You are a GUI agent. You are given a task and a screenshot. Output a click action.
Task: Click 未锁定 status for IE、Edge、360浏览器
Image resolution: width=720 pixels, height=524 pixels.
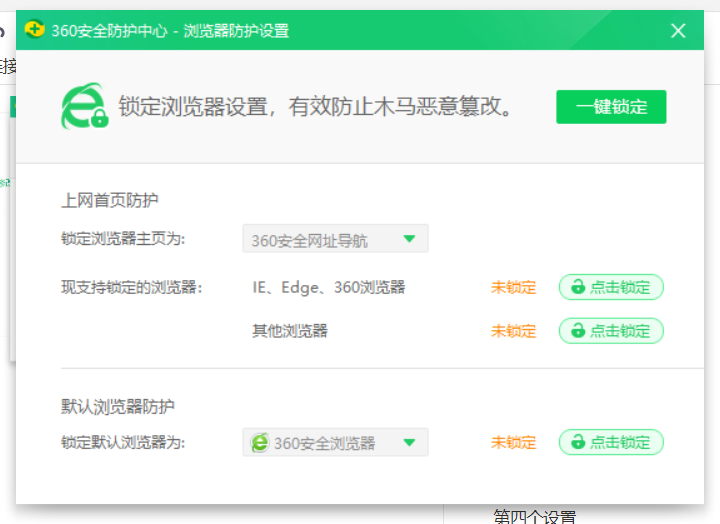(513, 287)
